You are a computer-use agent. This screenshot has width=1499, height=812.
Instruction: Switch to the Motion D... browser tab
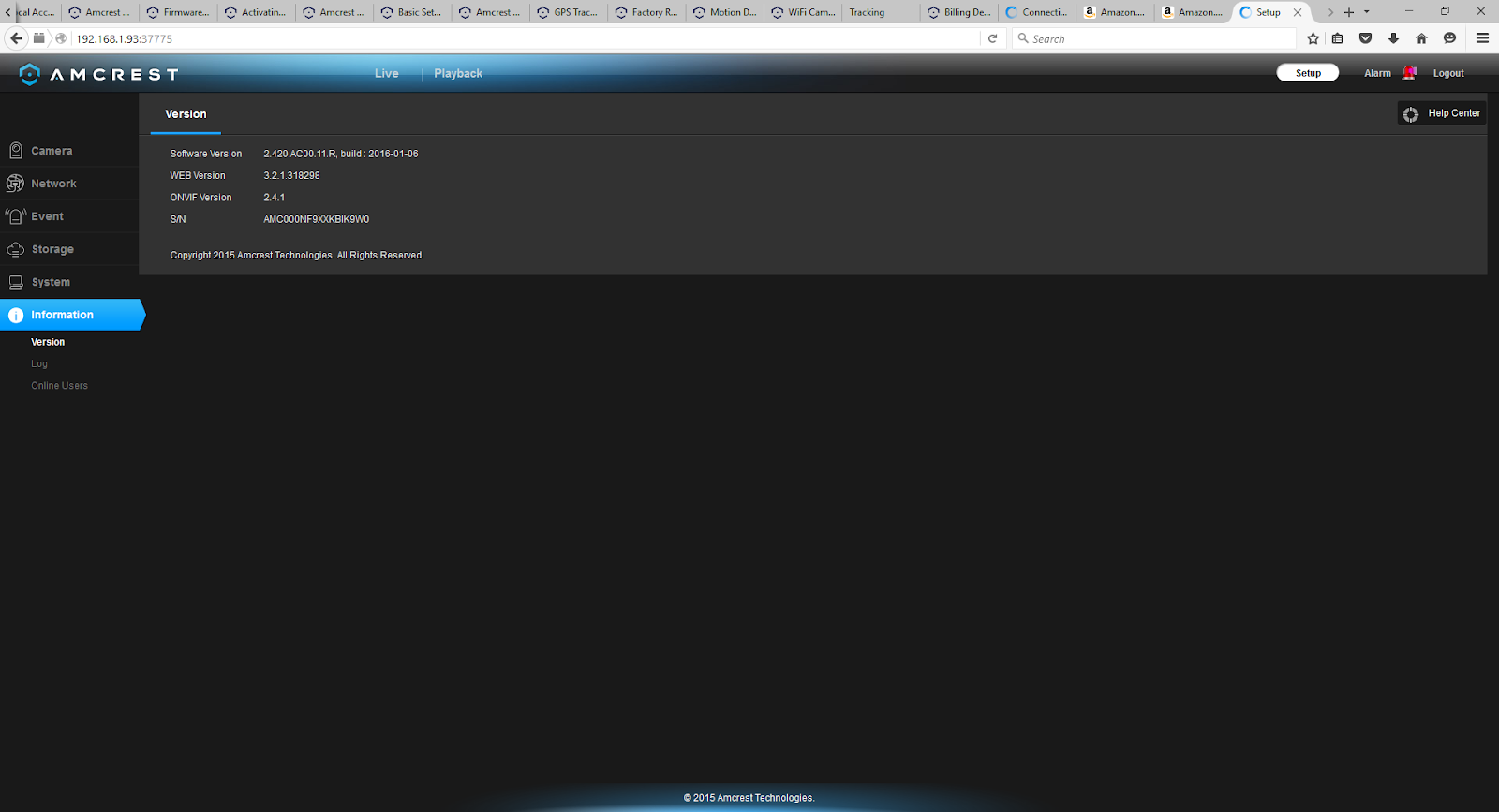(724, 12)
